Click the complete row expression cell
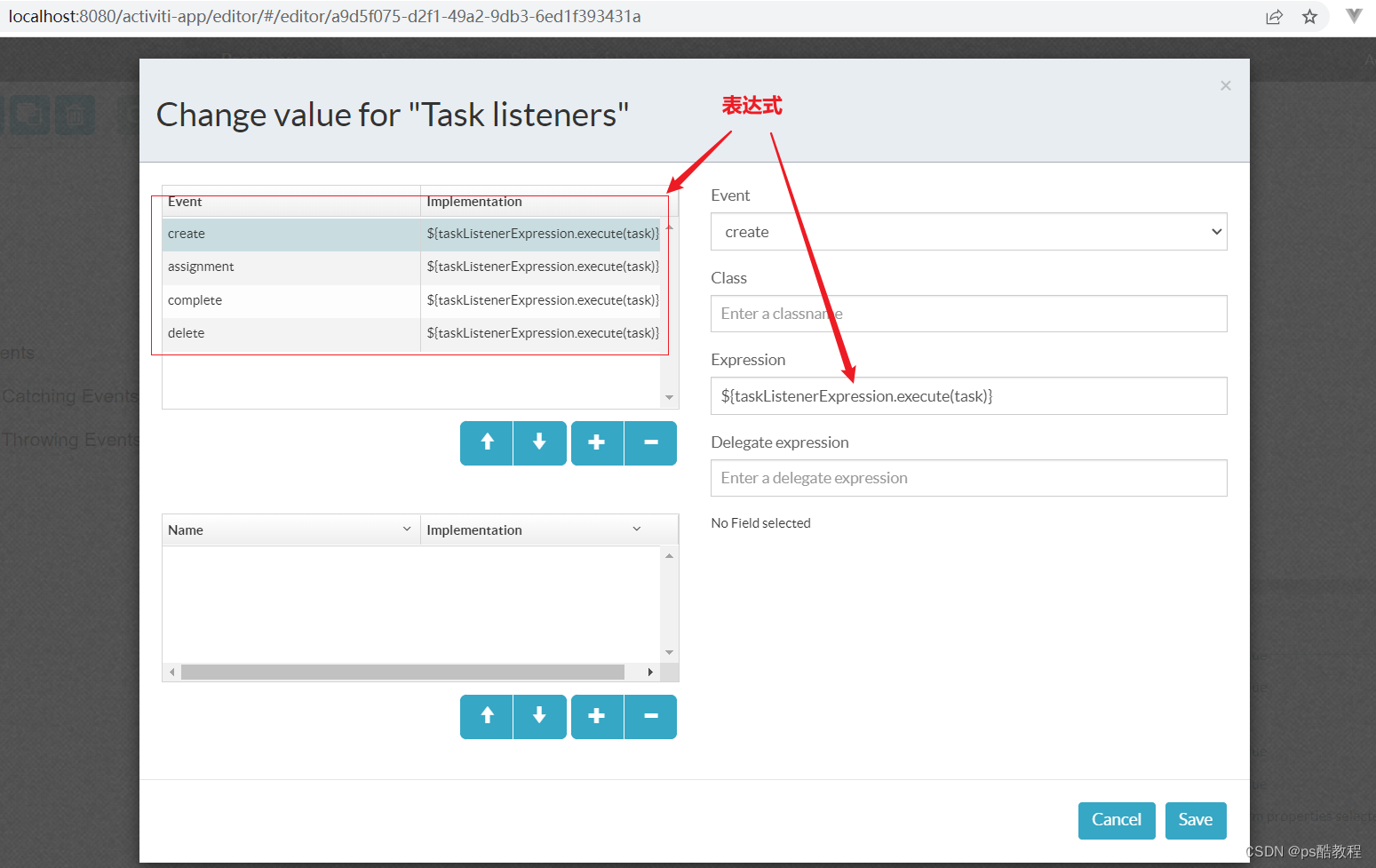 tap(541, 301)
